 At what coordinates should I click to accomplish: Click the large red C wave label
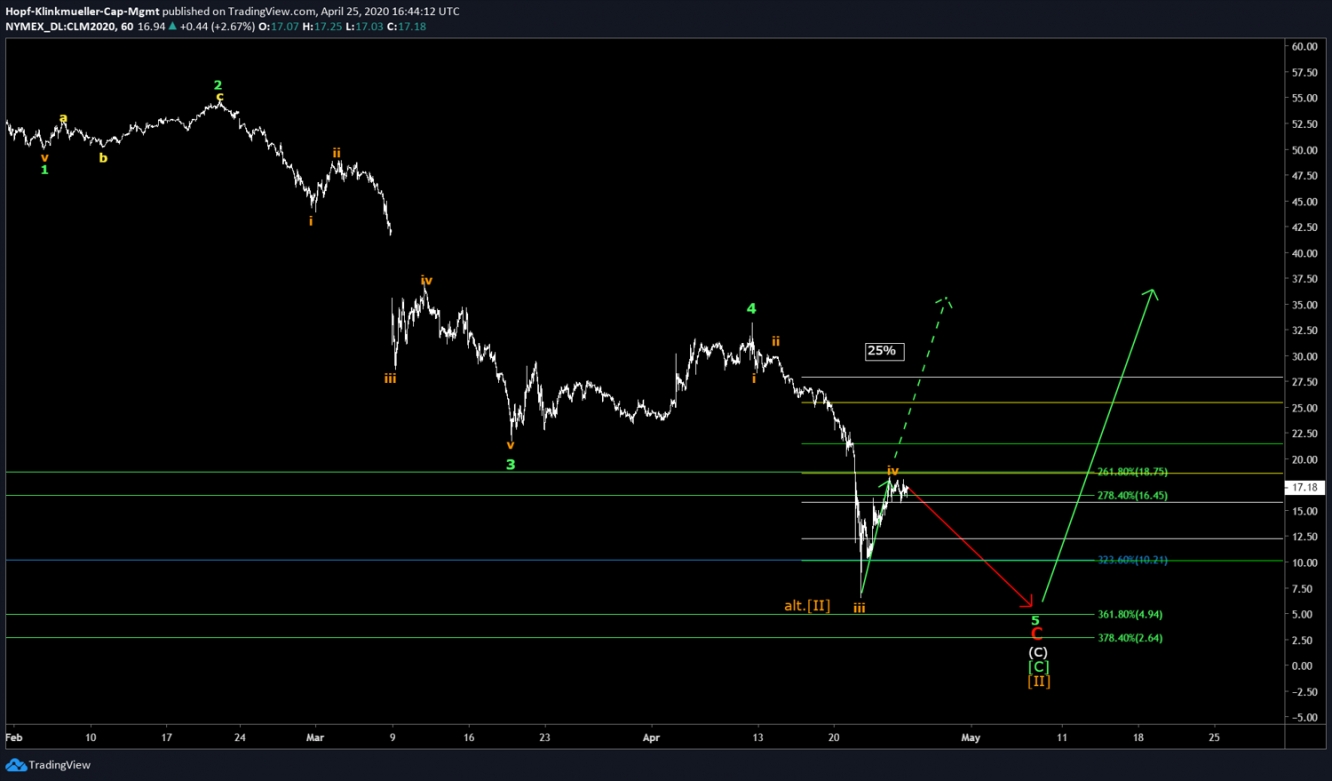click(1037, 634)
